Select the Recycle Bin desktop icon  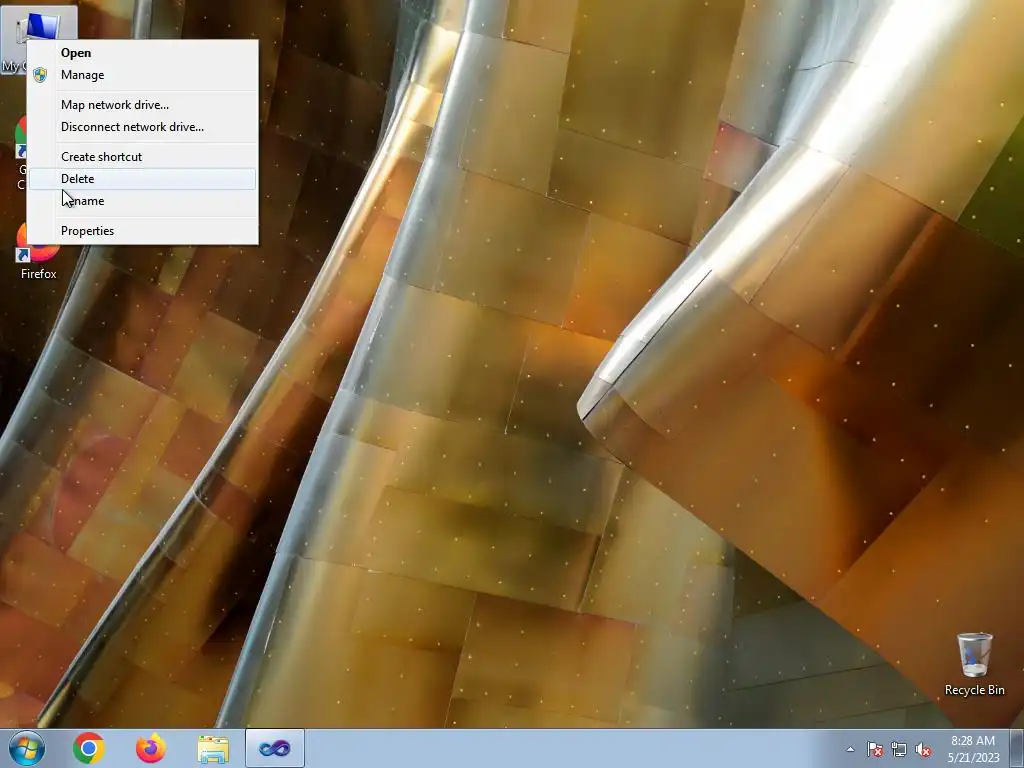pyautogui.click(x=974, y=664)
